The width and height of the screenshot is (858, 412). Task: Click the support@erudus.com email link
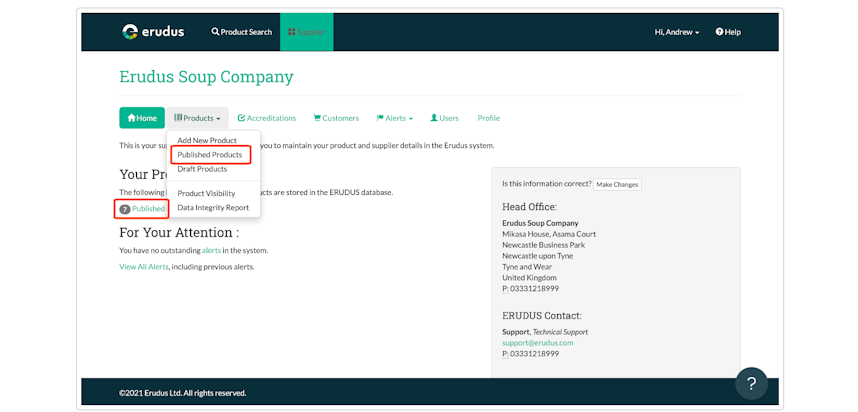tap(537, 343)
